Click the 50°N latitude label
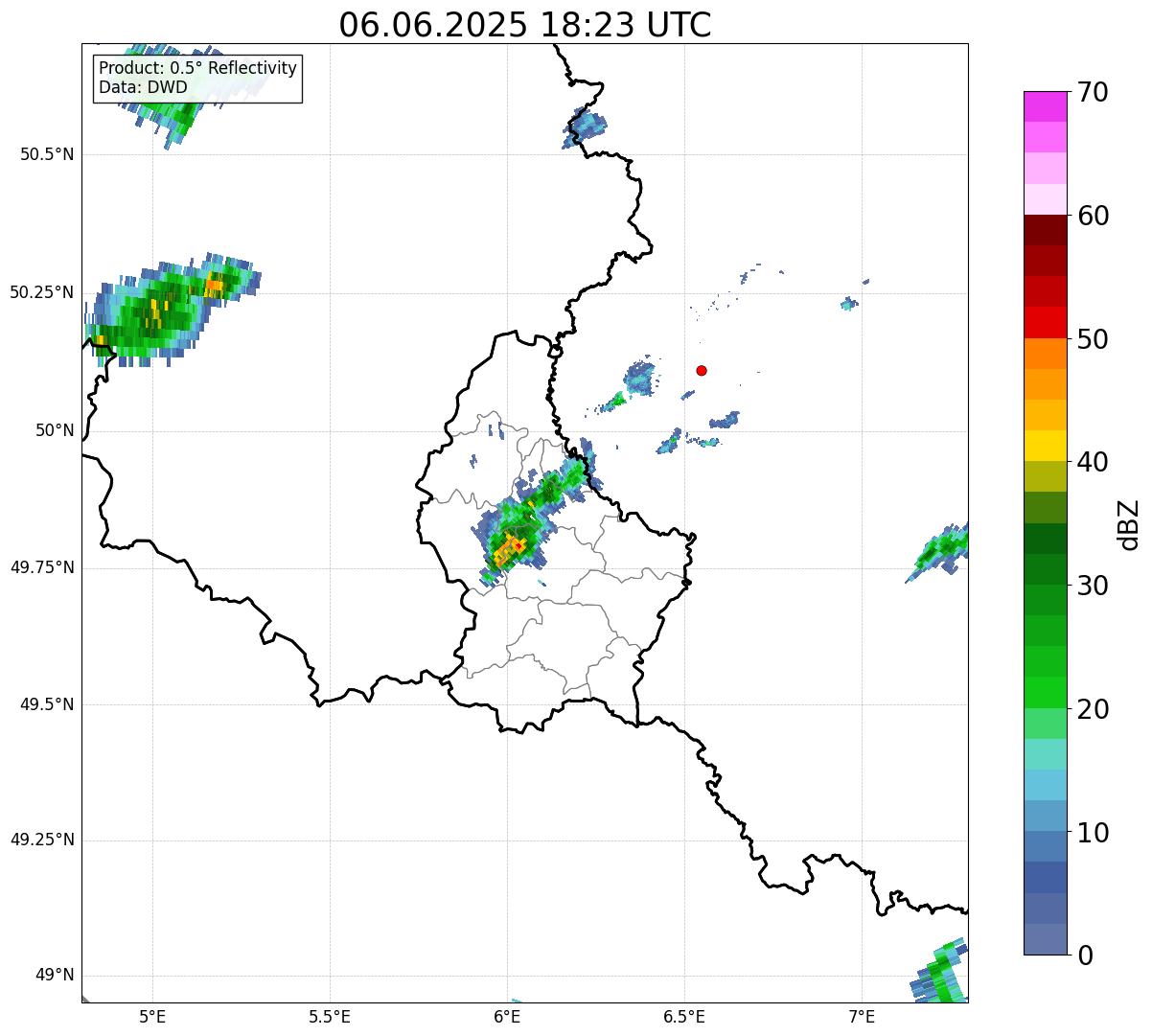 coord(55,430)
